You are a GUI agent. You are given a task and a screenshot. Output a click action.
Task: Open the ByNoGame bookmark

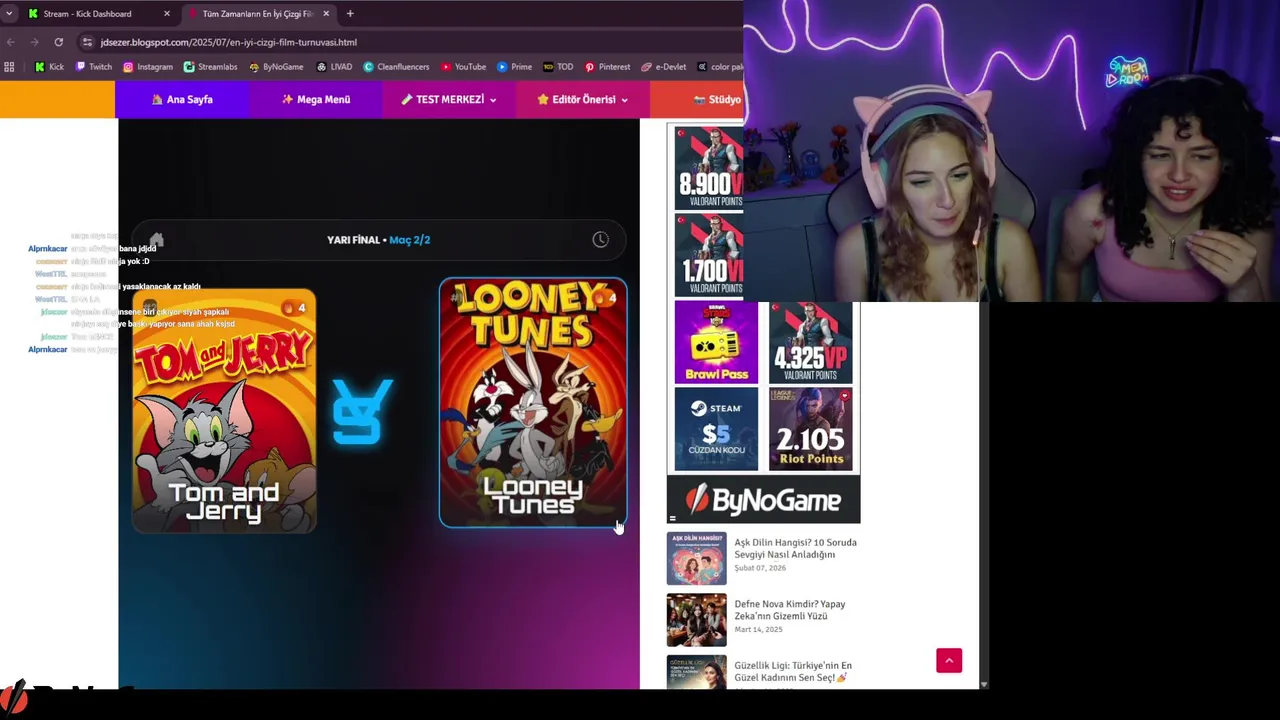click(275, 67)
